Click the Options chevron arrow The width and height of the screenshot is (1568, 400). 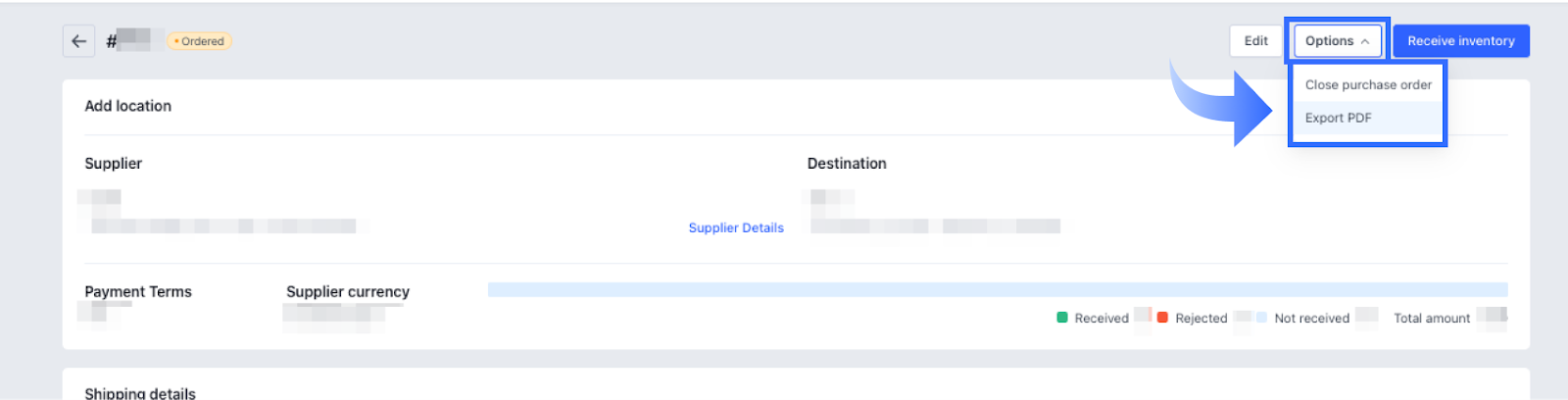(x=1365, y=41)
